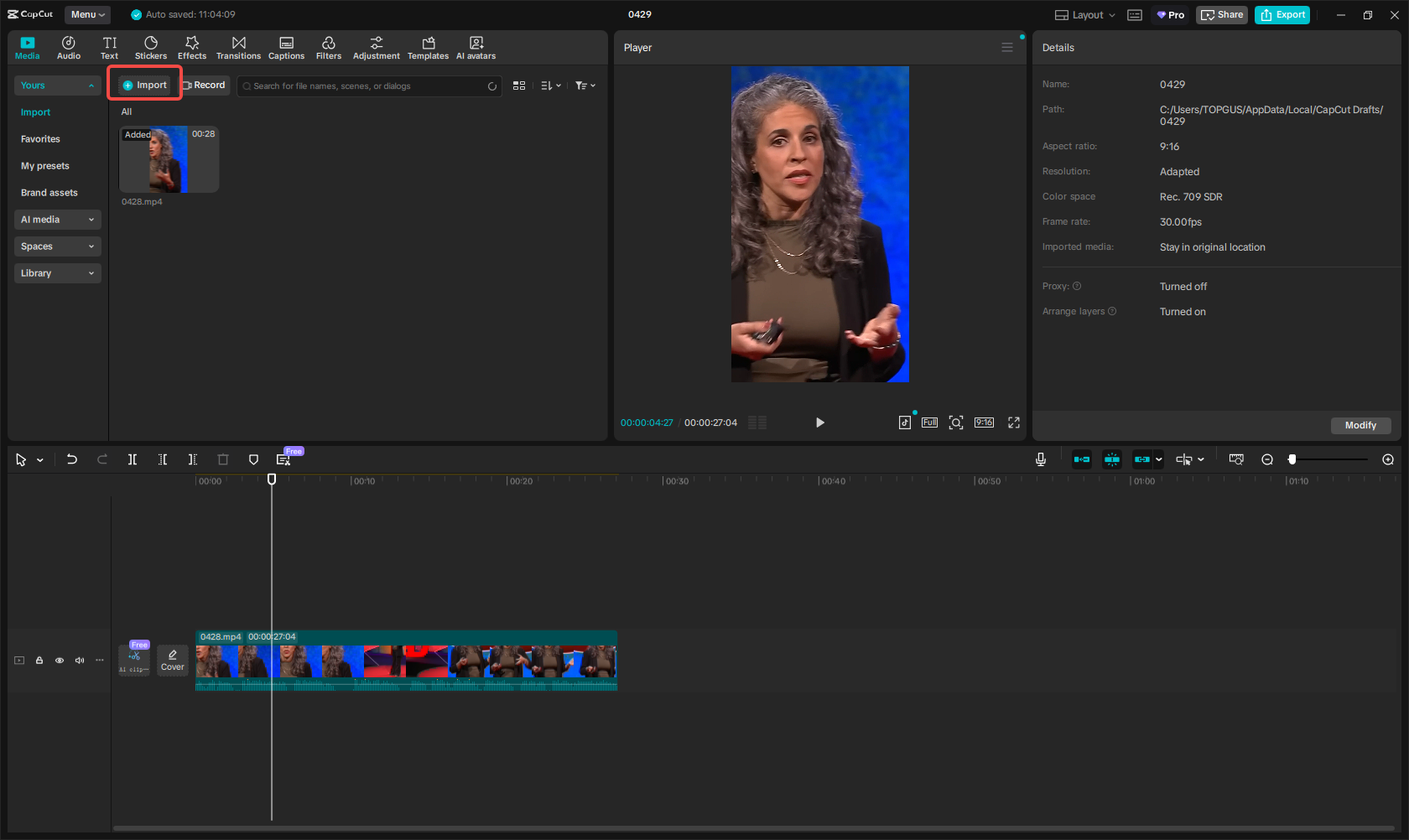Open the 9:16 aspect ratio dropdown
Screen dimensions: 1409x840
984,423
